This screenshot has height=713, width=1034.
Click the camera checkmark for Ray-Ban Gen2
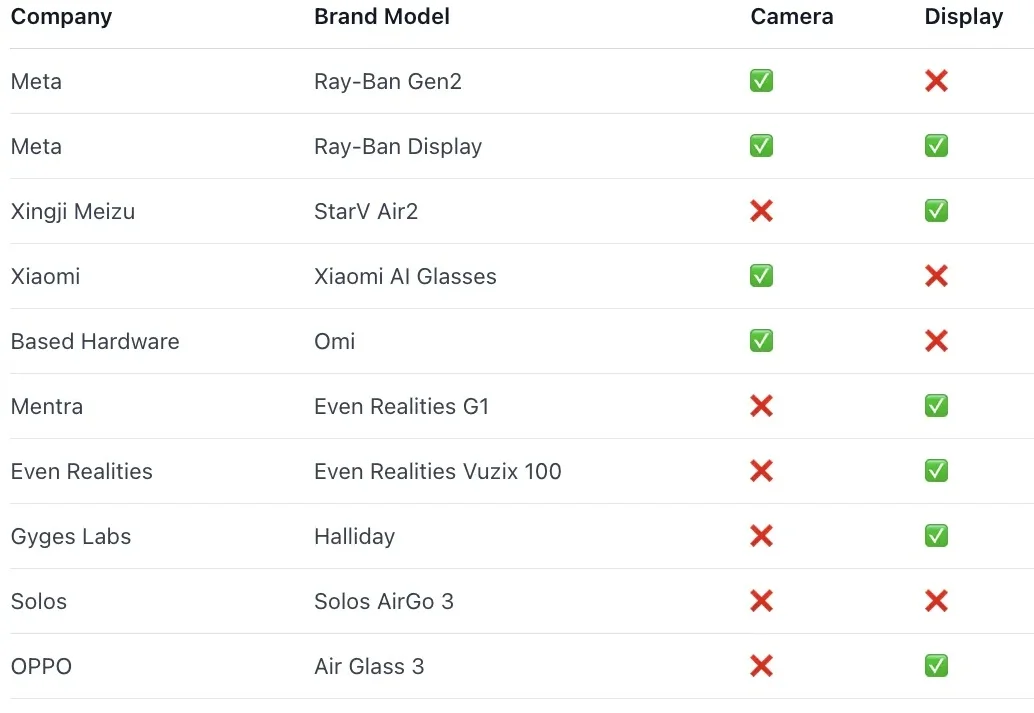tap(761, 81)
